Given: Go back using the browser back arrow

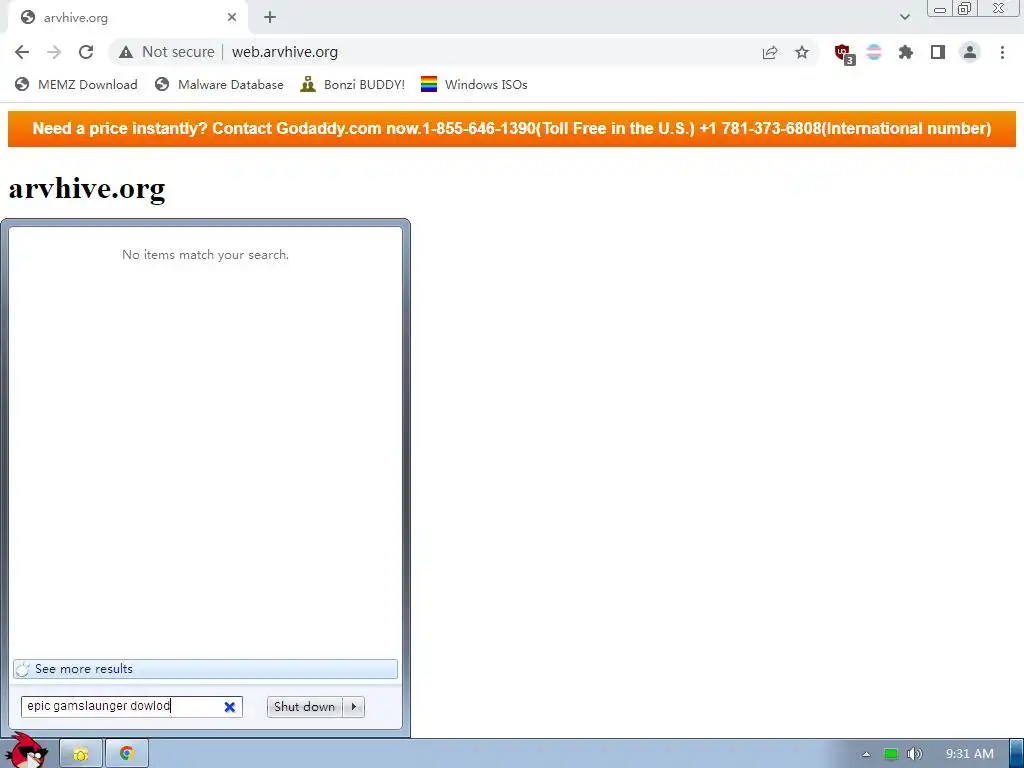Looking at the screenshot, I should point(22,52).
